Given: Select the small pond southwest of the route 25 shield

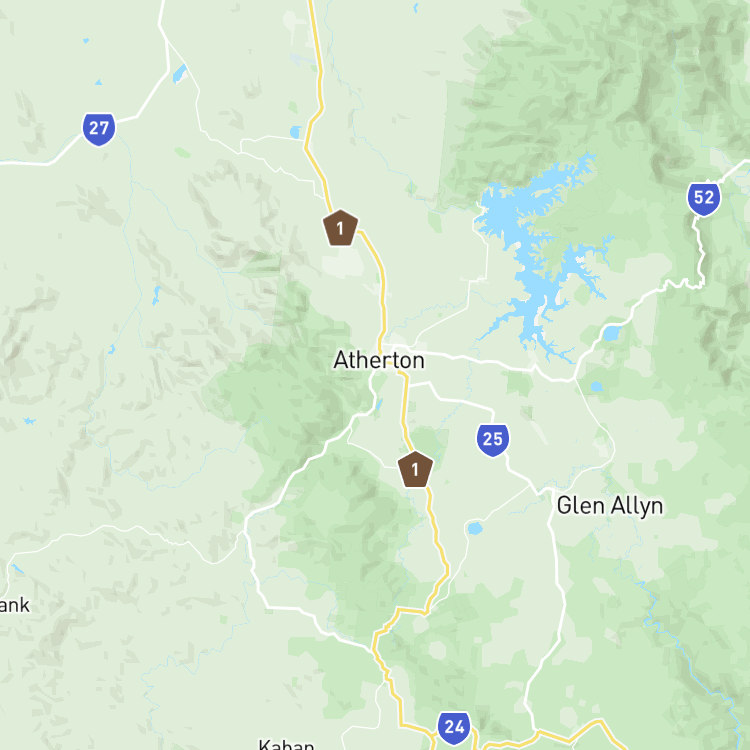Looking at the screenshot, I should tap(475, 529).
